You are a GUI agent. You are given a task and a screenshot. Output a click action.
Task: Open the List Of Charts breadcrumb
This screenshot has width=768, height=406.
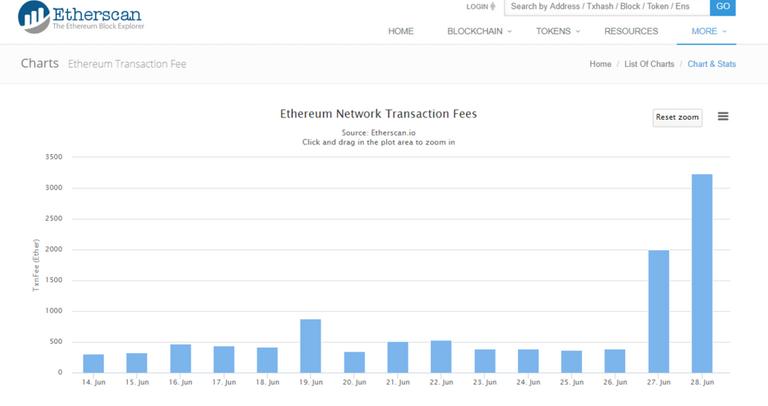649,64
